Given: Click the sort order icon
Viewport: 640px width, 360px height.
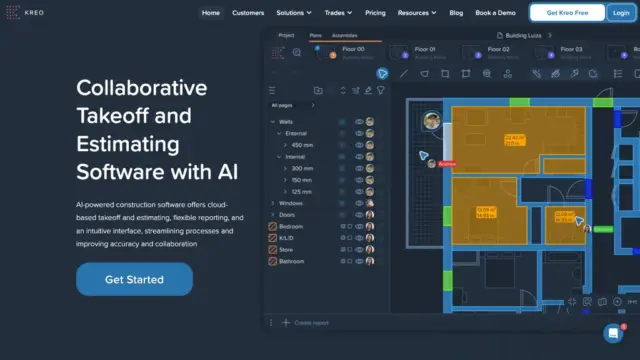Looking at the screenshot, I should coord(356,91).
